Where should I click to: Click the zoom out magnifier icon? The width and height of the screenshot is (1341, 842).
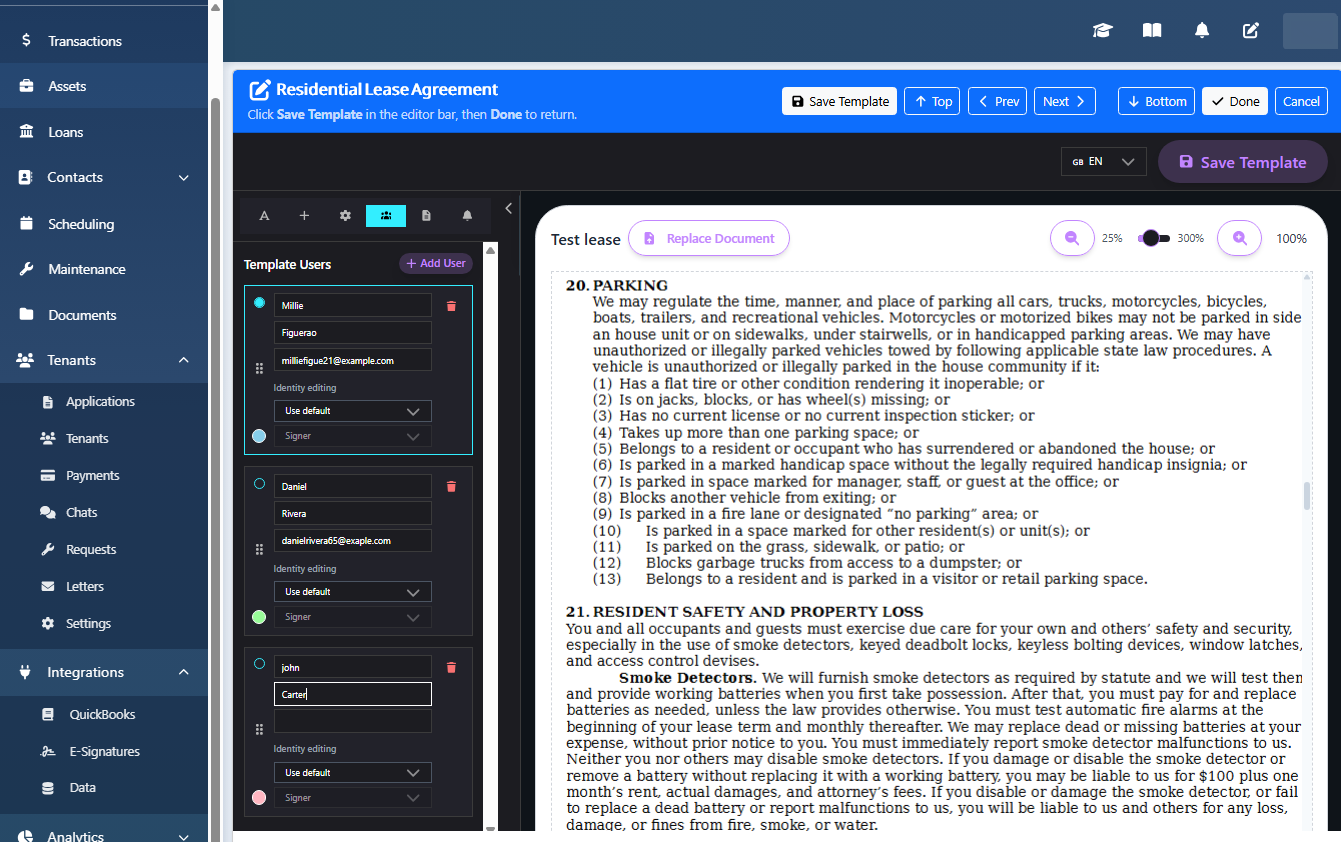[1072, 238]
